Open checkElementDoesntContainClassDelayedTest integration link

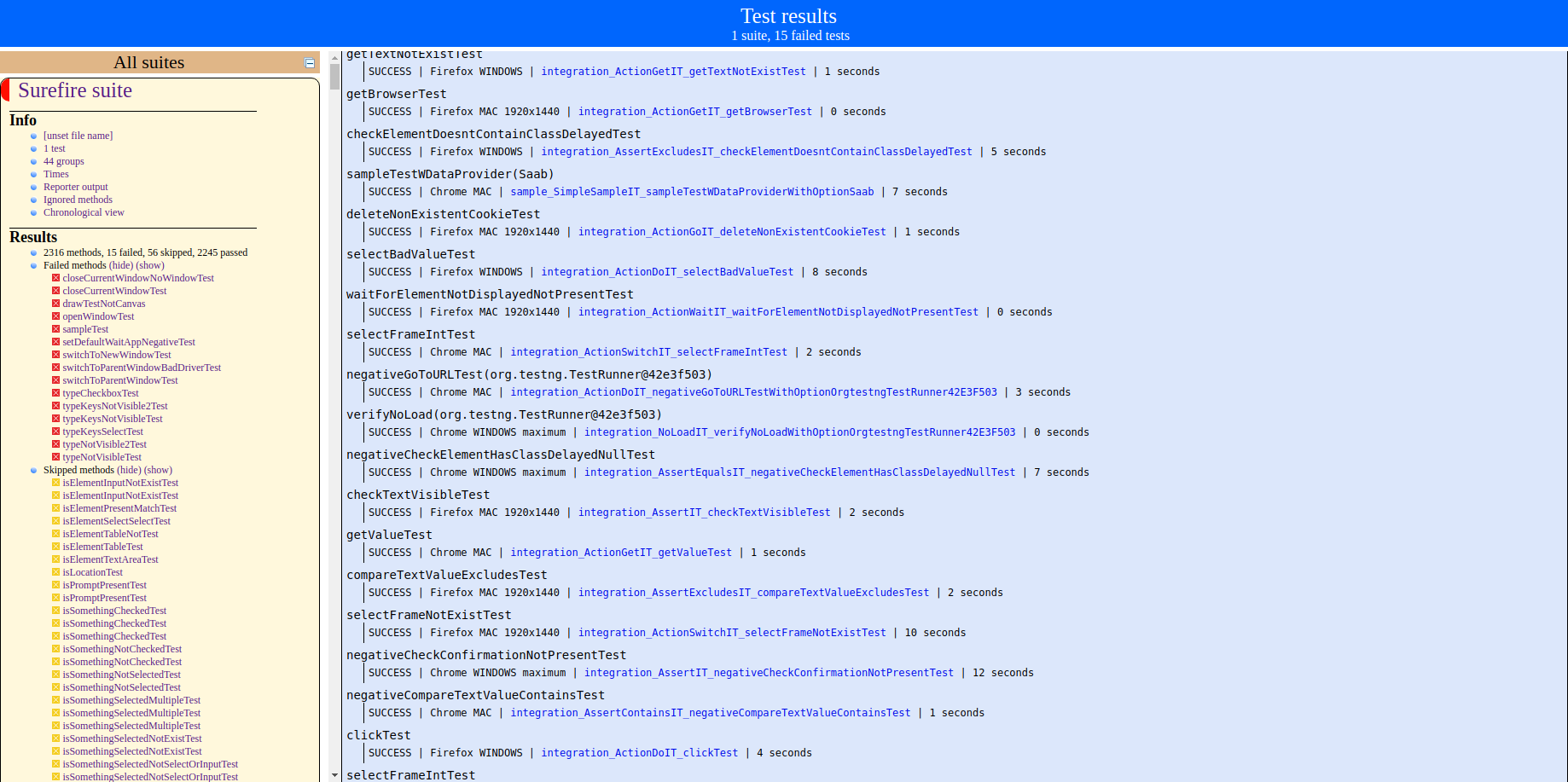point(757,152)
